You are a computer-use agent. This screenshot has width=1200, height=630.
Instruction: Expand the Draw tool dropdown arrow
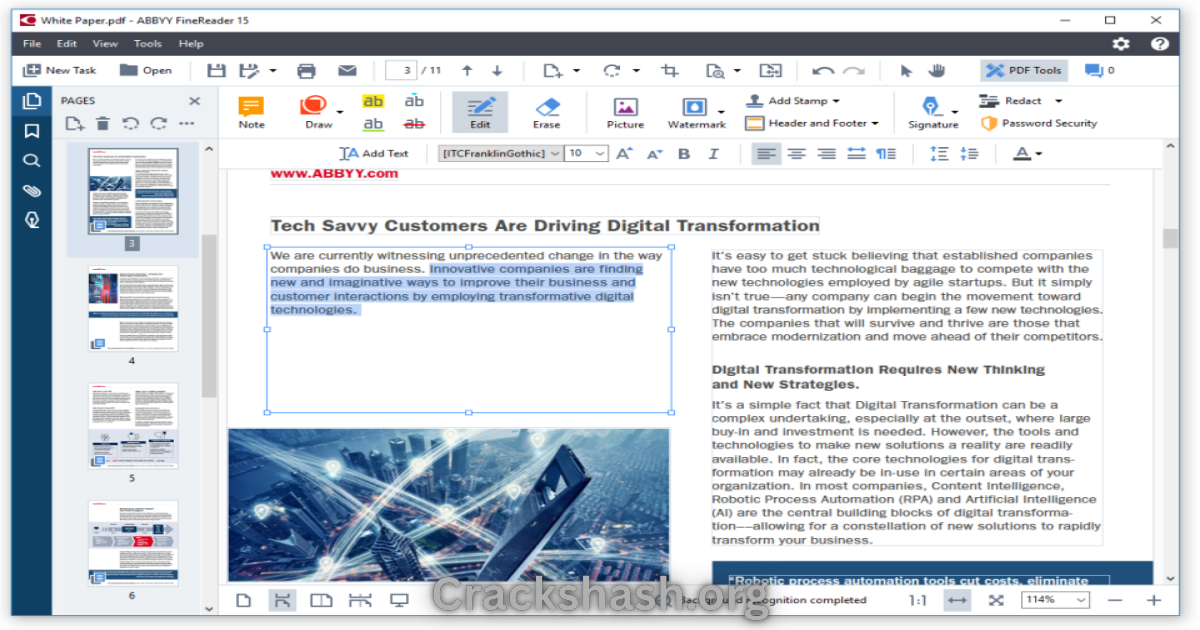340,112
